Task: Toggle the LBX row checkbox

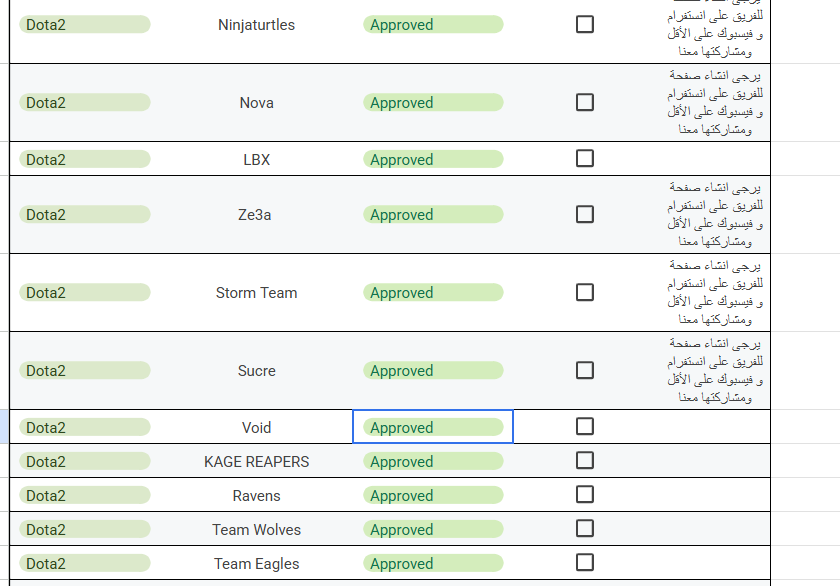Action: tap(585, 159)
